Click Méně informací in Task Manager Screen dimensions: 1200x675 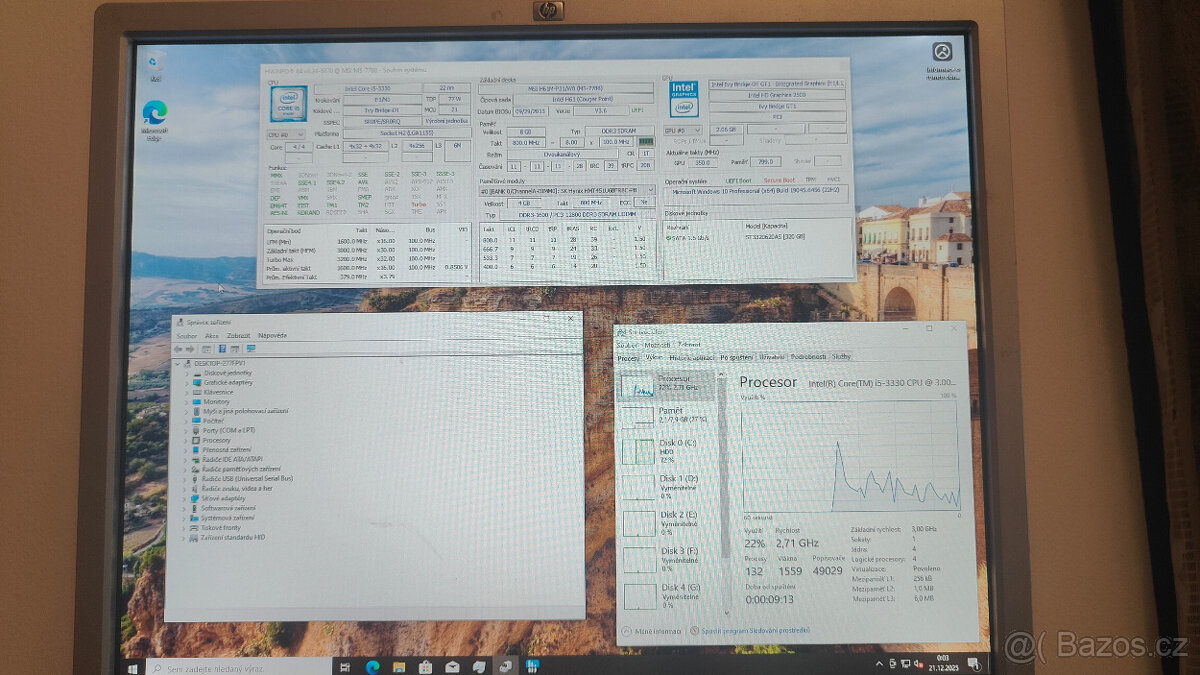coord(660,631)
